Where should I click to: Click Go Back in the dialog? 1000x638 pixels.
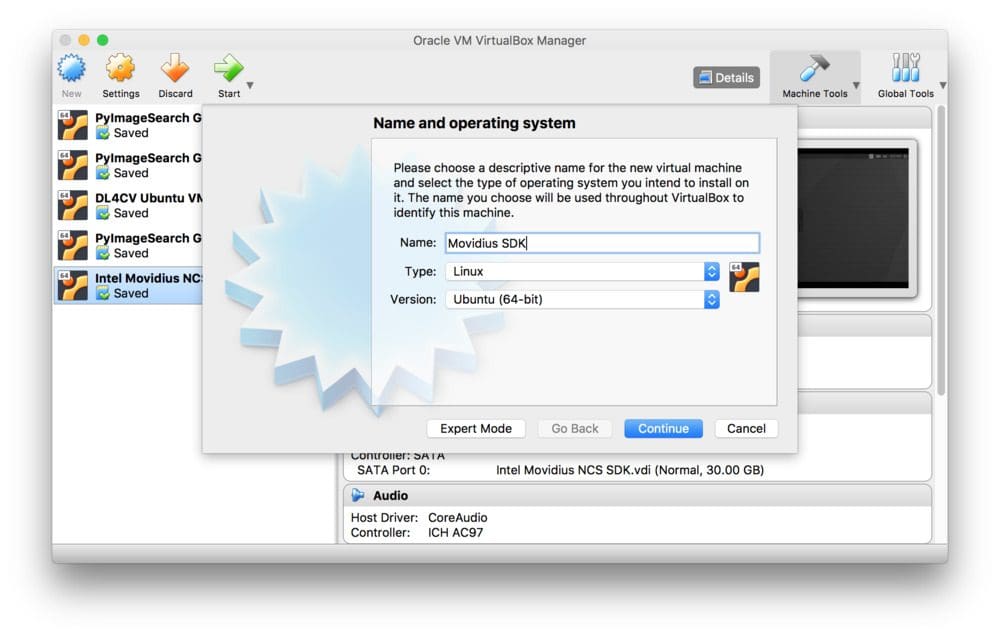tap(574, 428)
